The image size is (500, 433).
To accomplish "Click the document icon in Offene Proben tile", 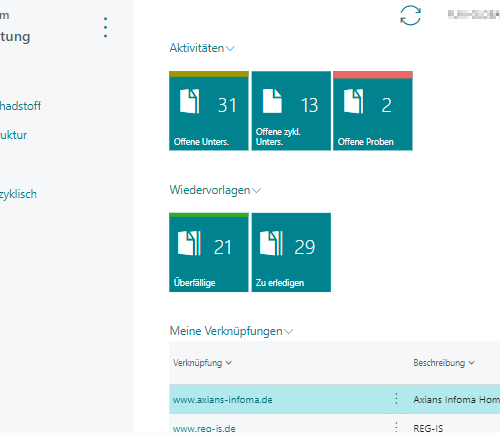I will coord(354,101).
